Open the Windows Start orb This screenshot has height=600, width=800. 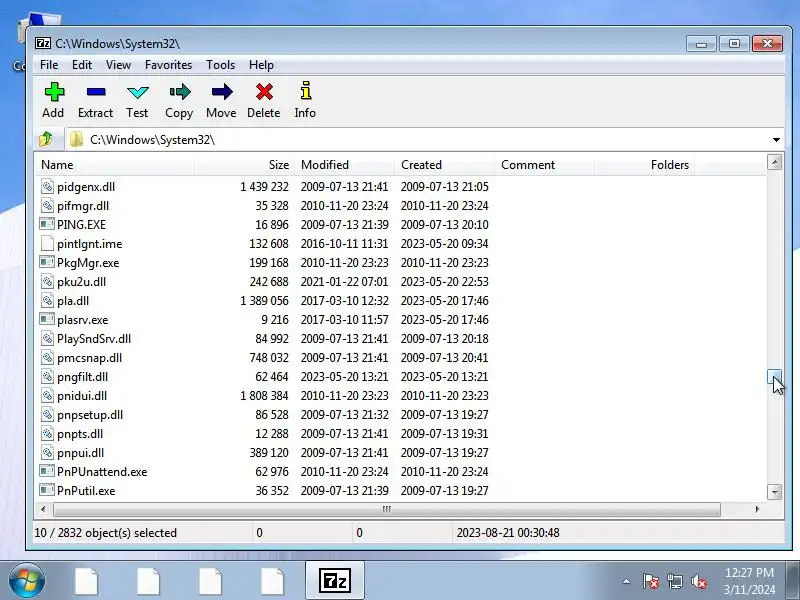click(x=26, y=581)
